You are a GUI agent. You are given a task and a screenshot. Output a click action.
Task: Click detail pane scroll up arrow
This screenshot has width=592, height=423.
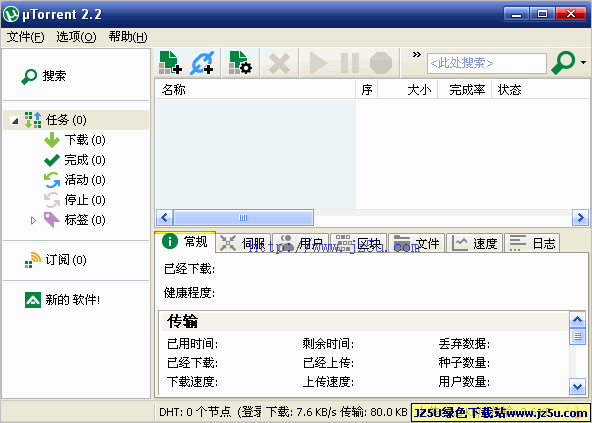(x=577, y=320)
